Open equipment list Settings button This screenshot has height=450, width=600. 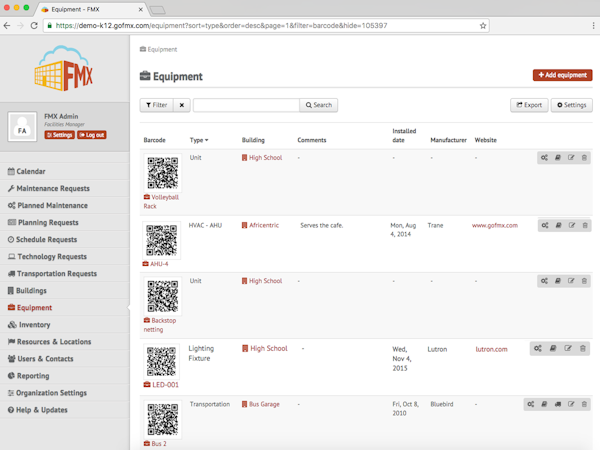[572, 105]
